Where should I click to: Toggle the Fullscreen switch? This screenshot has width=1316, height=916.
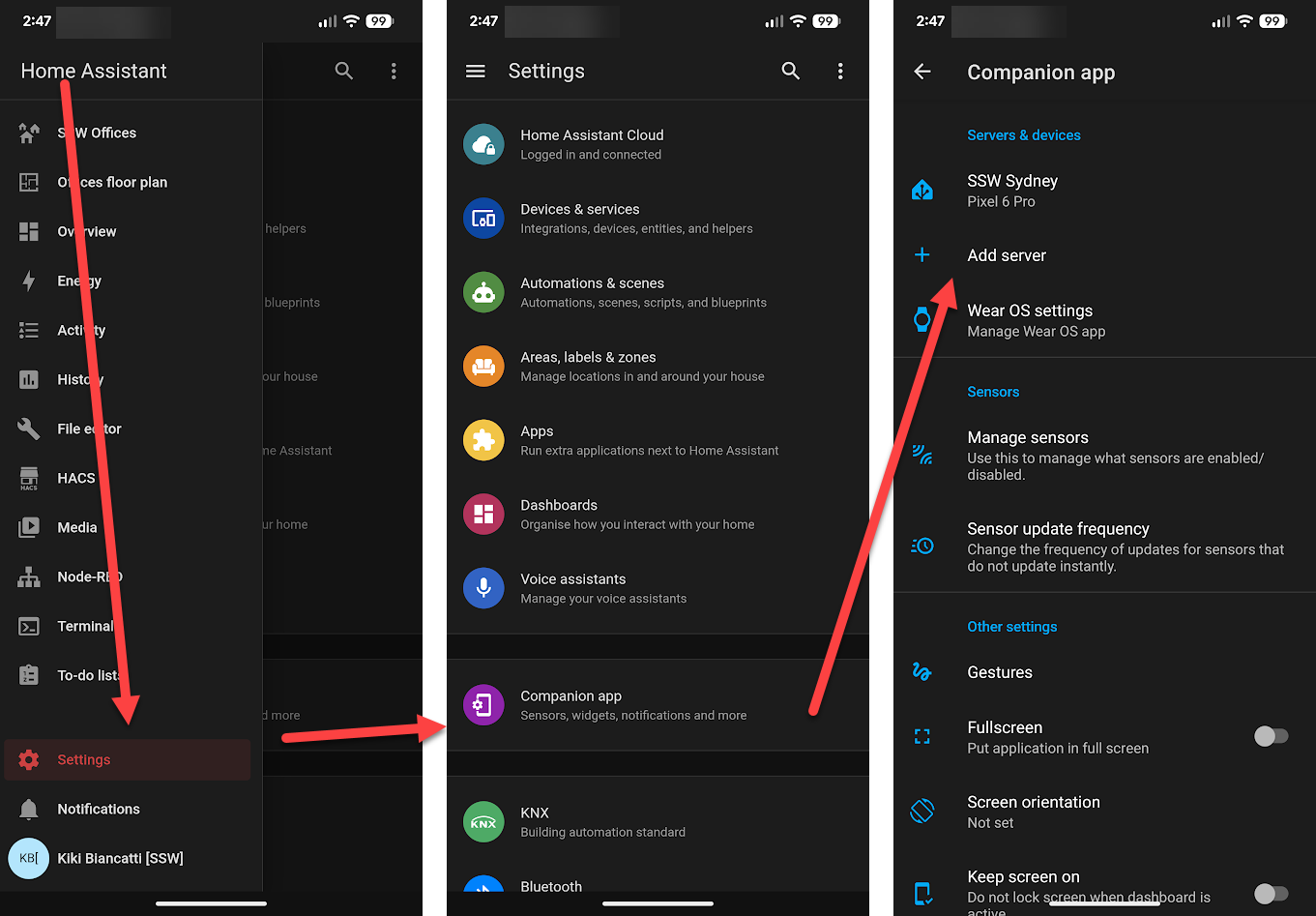click(x=1271, y=737)
